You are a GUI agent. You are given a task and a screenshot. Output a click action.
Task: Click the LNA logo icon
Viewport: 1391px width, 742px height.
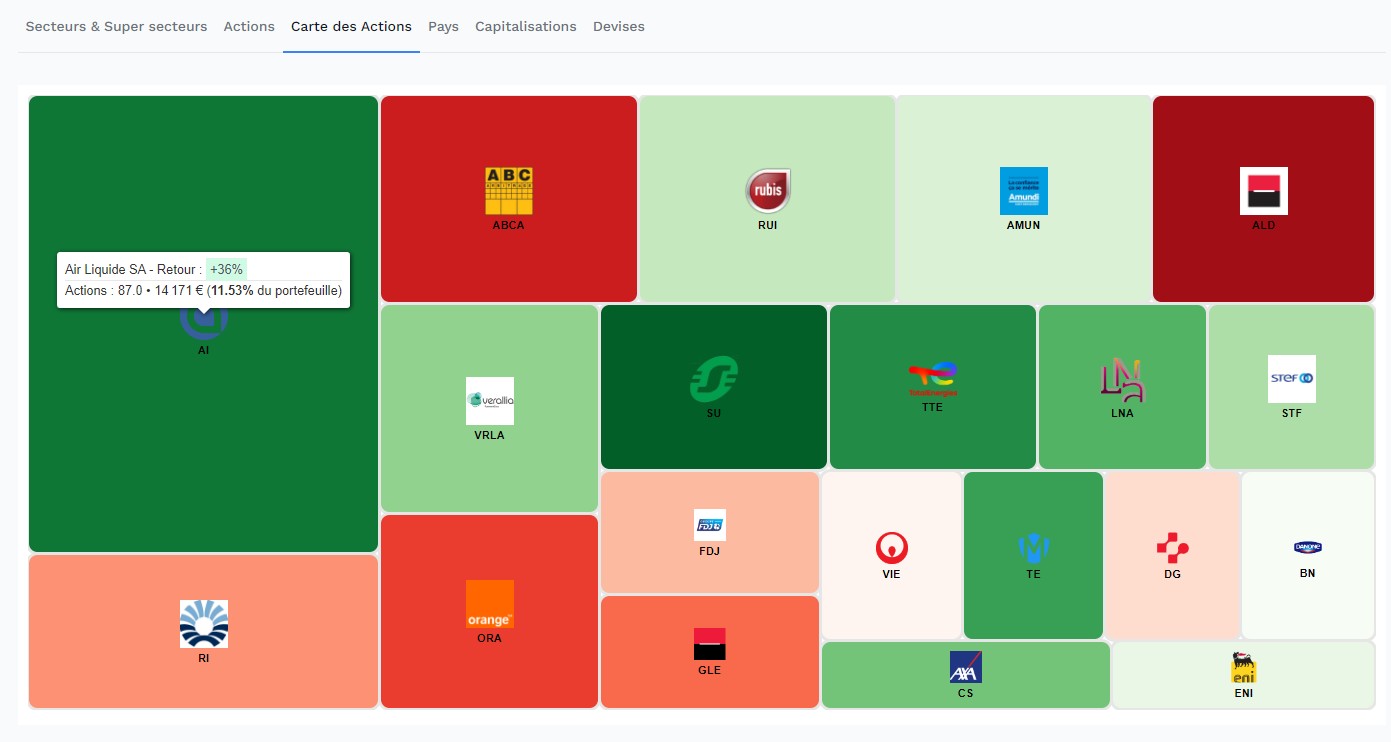point(1122,380)
